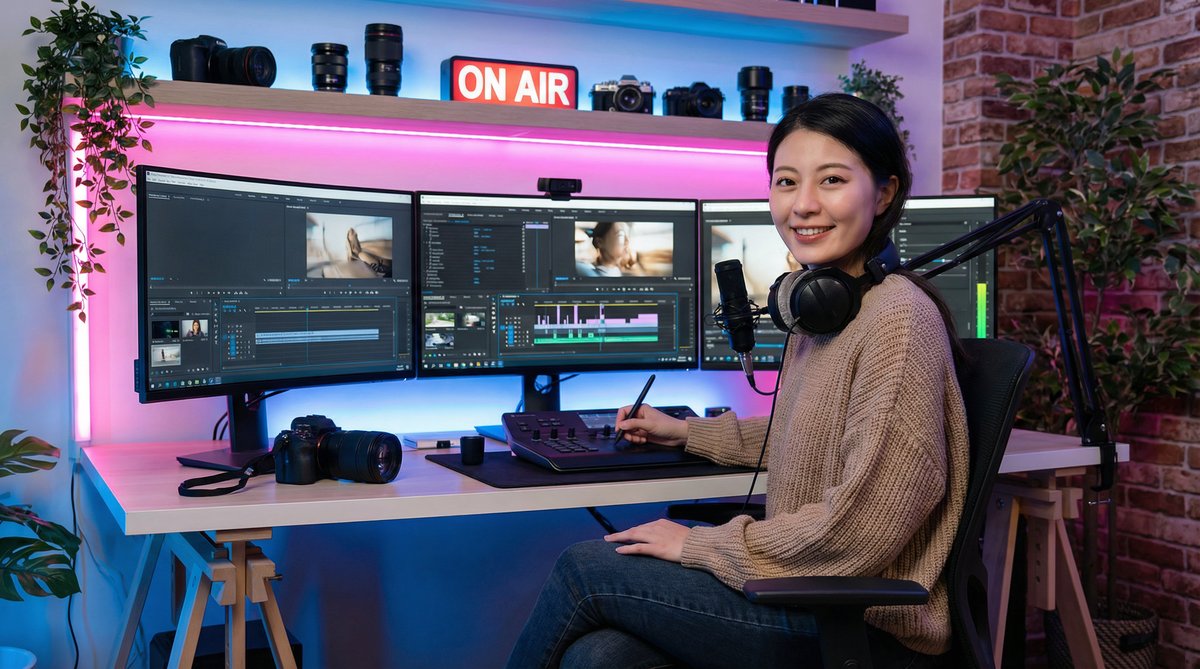Toggle highlighted blue track target on left monitor timeline
Screen dimensions: 1200x669
pyautogui.click(x=235, y=340)
